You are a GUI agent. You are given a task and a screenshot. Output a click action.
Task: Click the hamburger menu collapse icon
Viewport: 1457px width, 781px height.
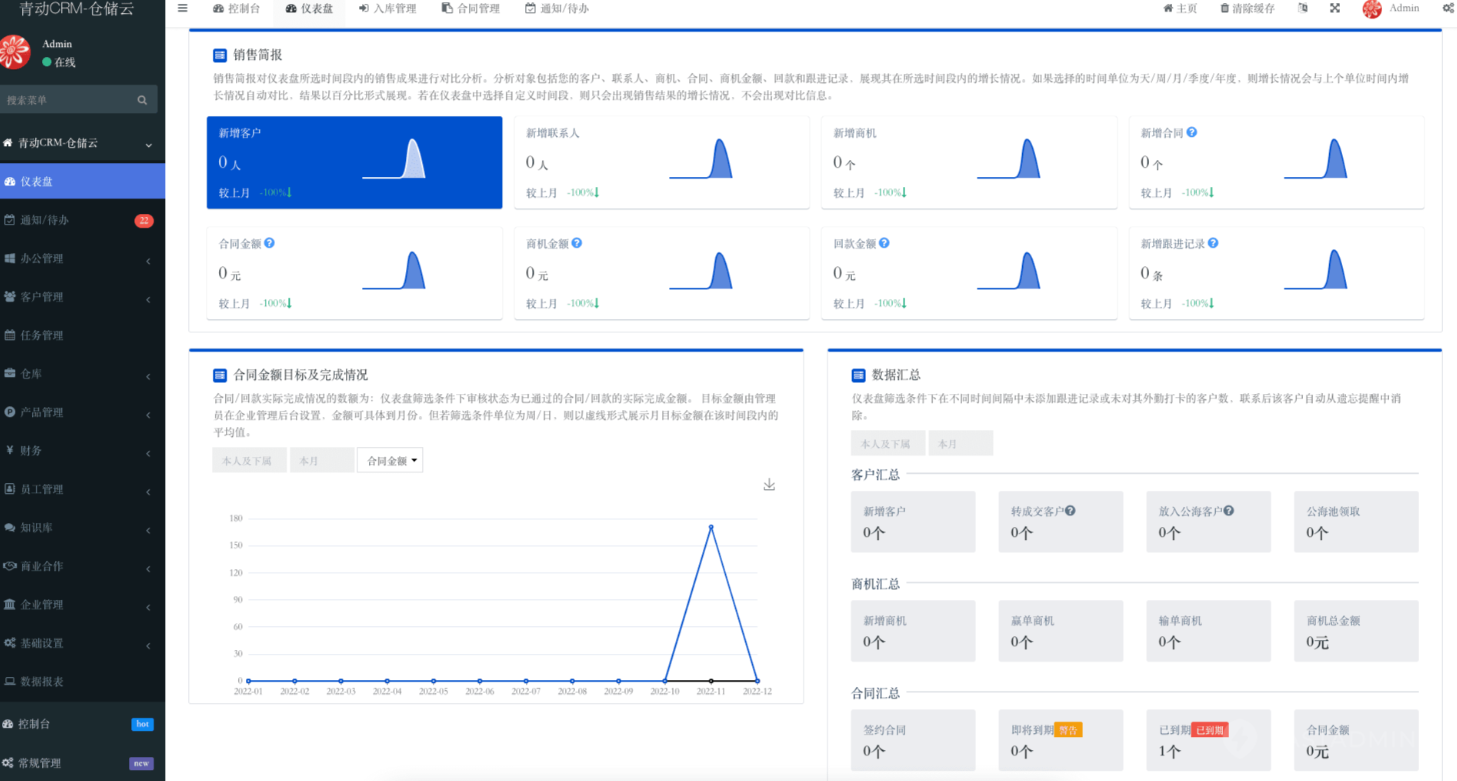point(182,9)
